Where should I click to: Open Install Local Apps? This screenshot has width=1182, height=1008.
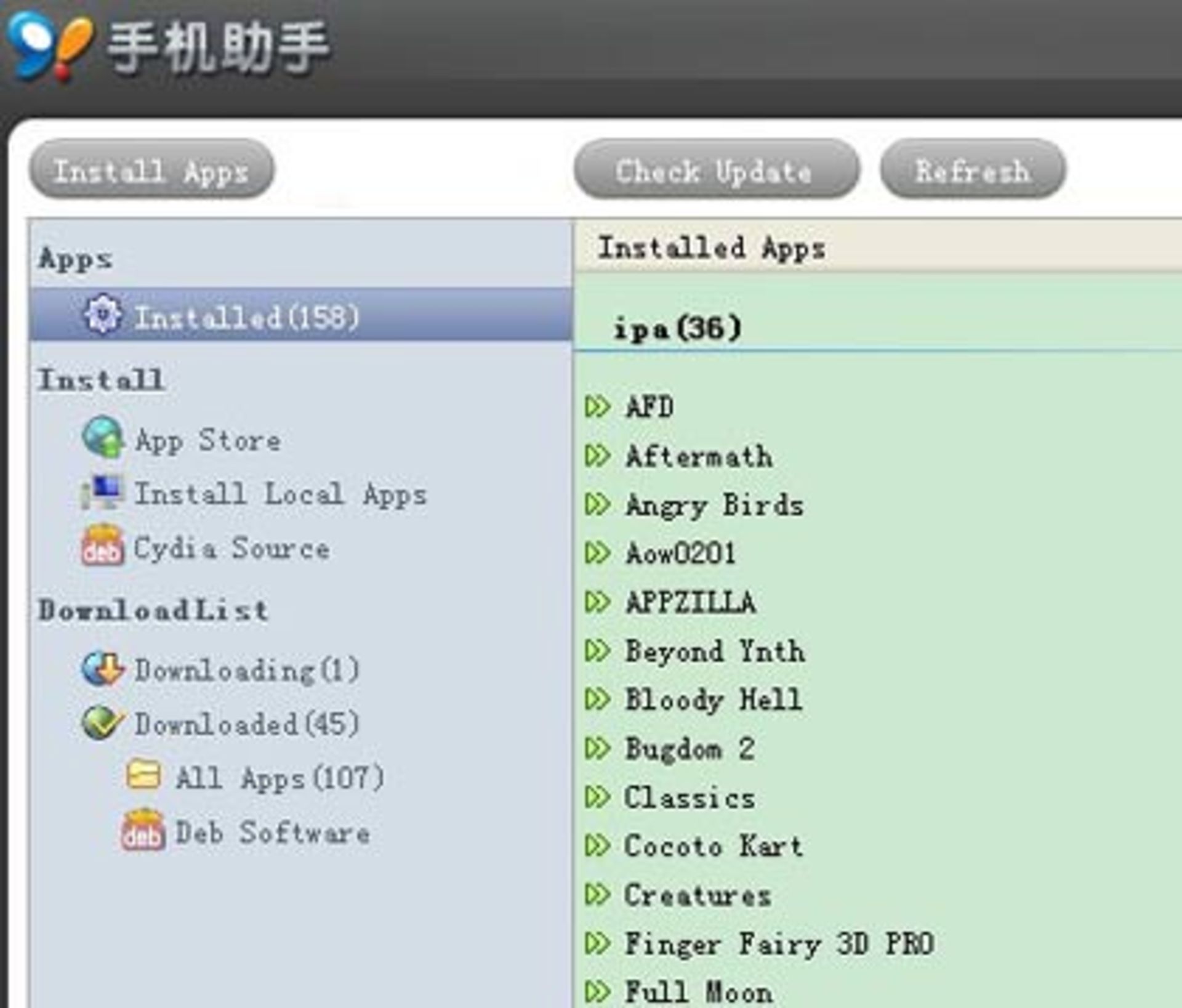[x=281, y=494]
